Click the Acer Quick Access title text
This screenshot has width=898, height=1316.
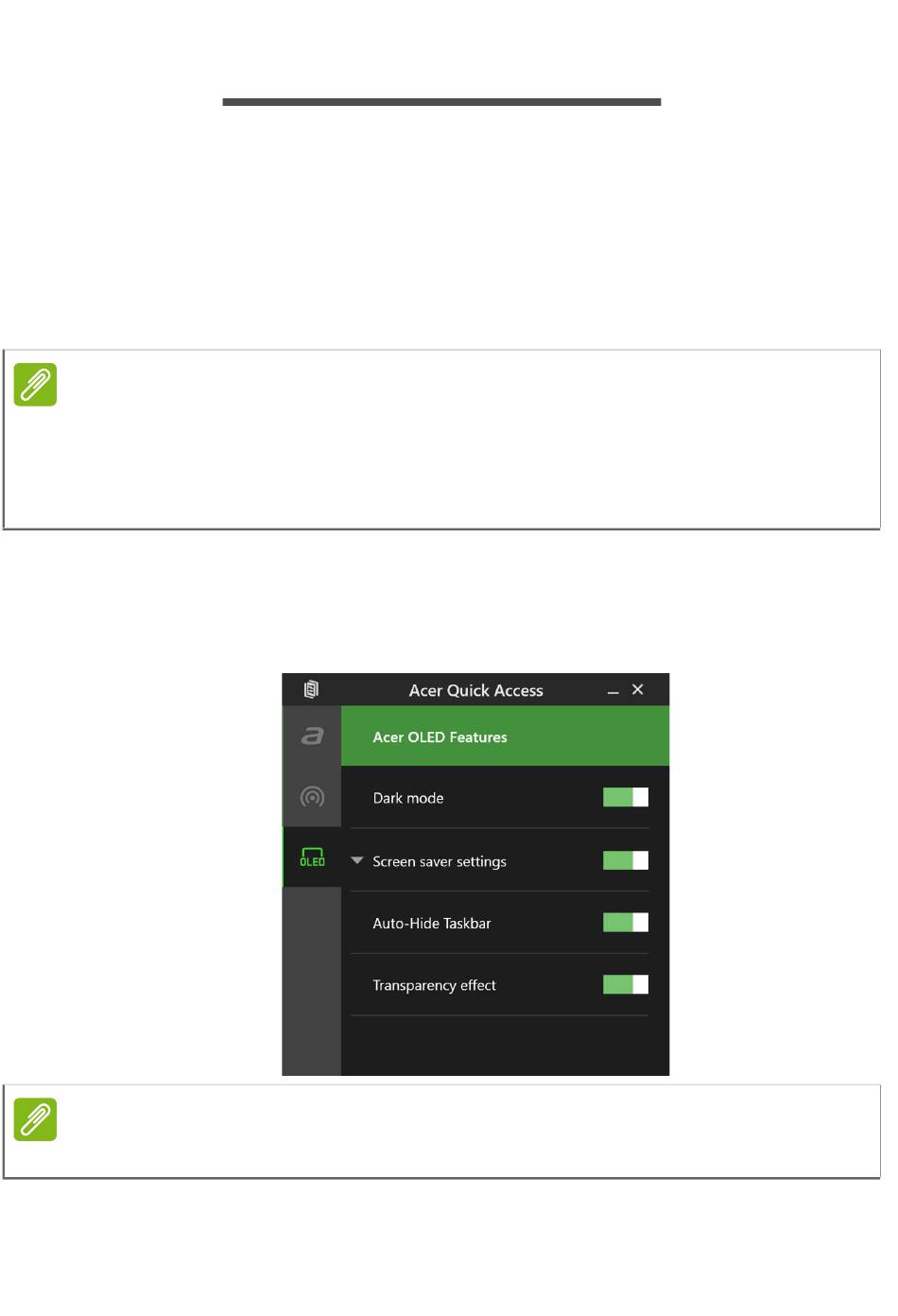click(x=475, y=690)
